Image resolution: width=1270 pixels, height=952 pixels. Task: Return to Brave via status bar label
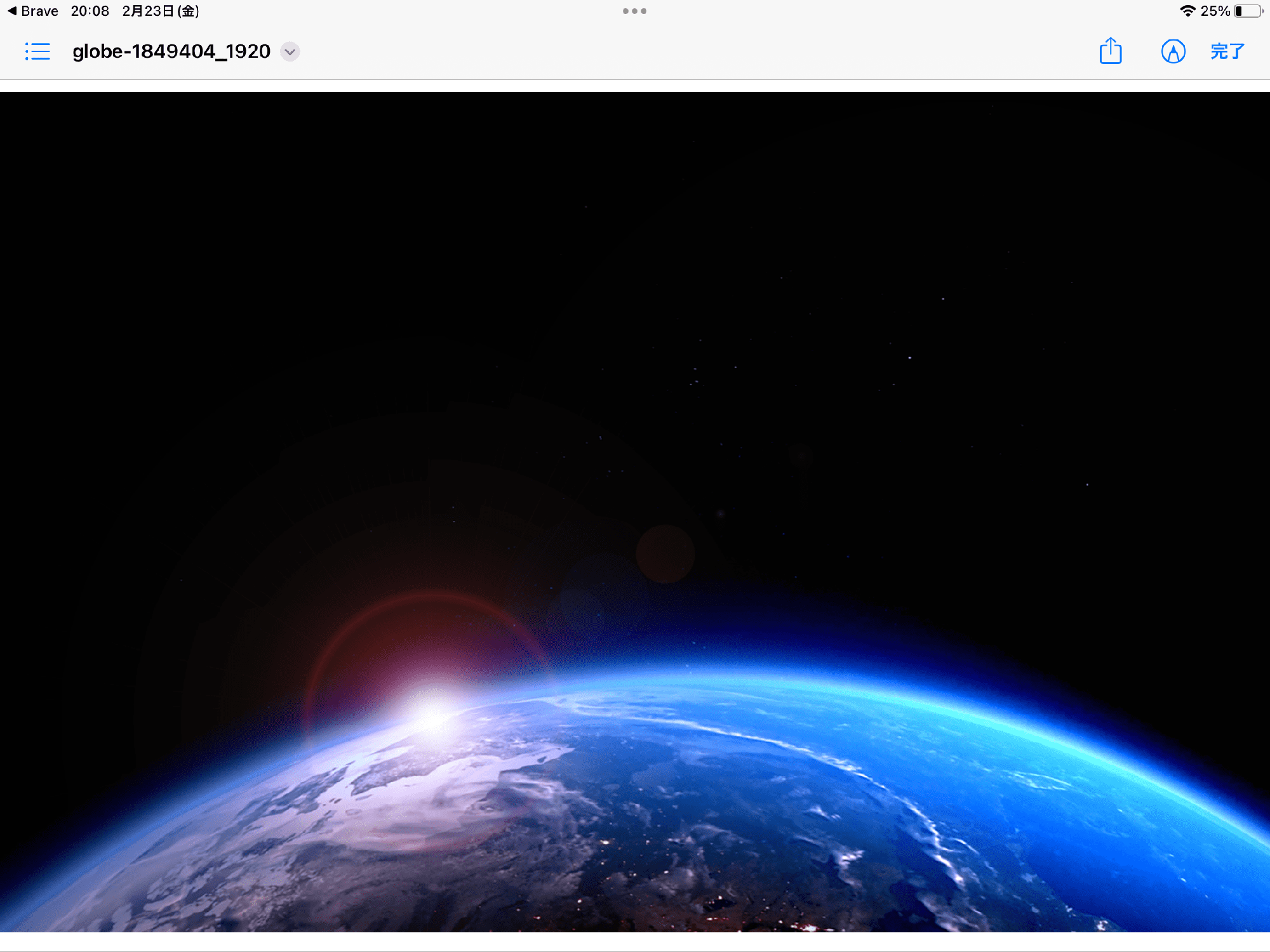coord(39,11)
